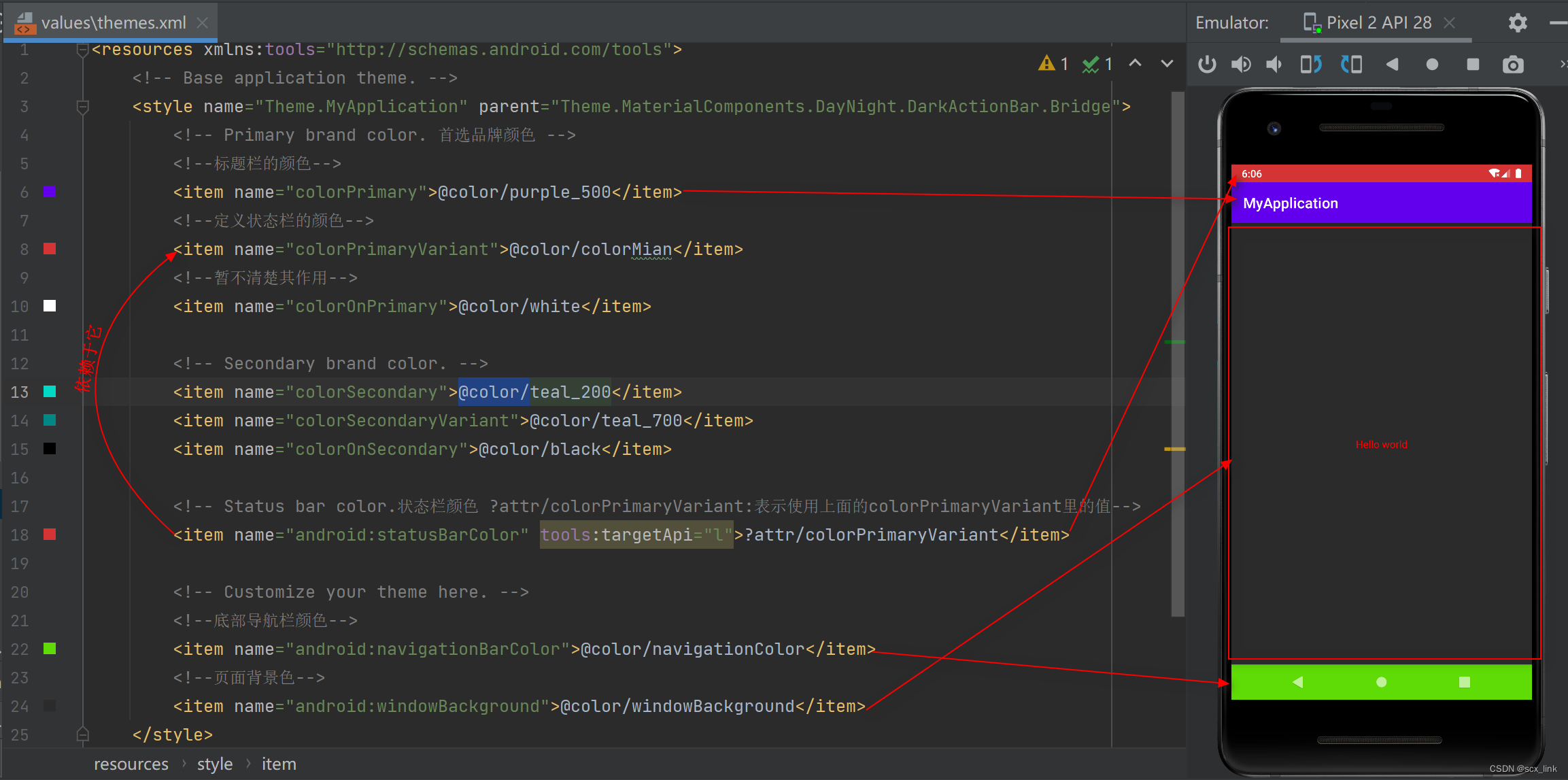Jump to next highlighted error arrow
This screenshot has height=780, width=1568.
(x=1167, y=63)
